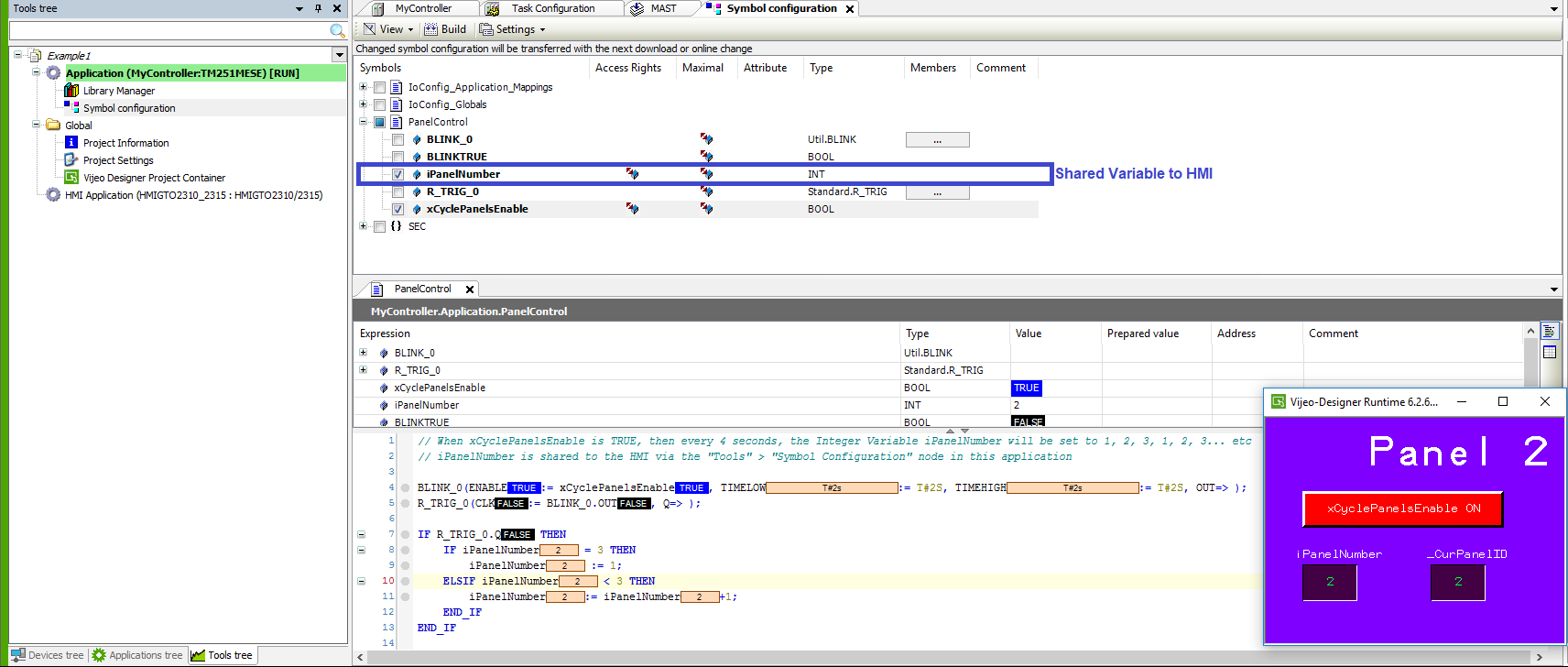The image size is (1568, 667).
Task: Click the editor tabular view icon
Action: point(1550,352)
